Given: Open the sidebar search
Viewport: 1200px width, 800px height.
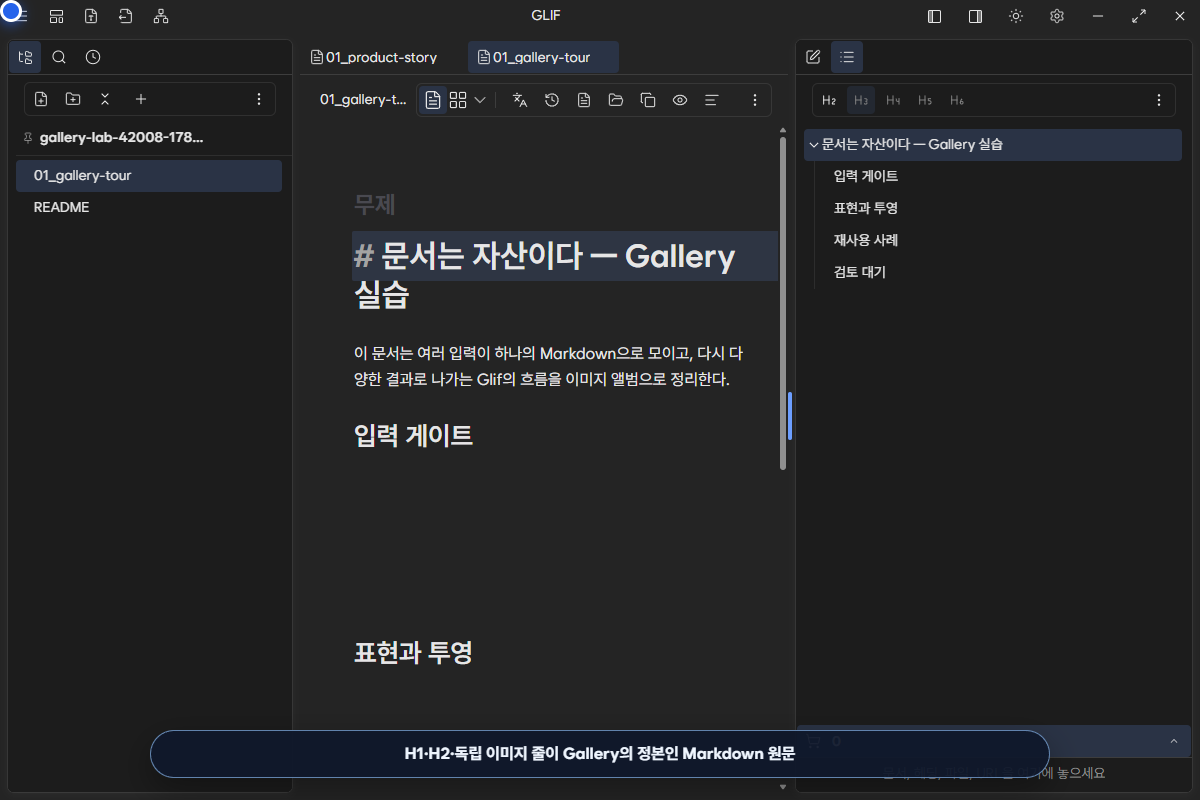Looking at the screenshot, I should point(59,57).
